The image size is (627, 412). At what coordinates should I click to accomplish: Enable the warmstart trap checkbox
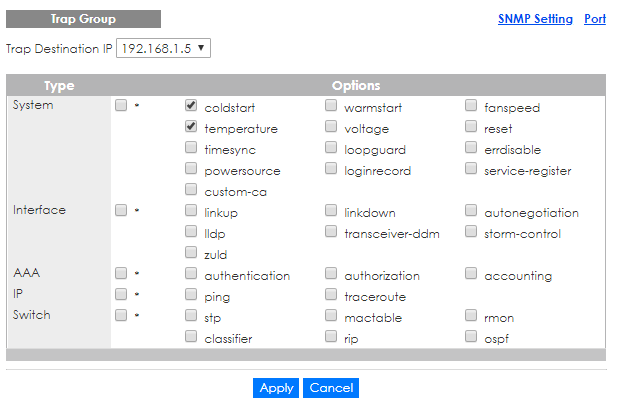(x=331, y=106)
